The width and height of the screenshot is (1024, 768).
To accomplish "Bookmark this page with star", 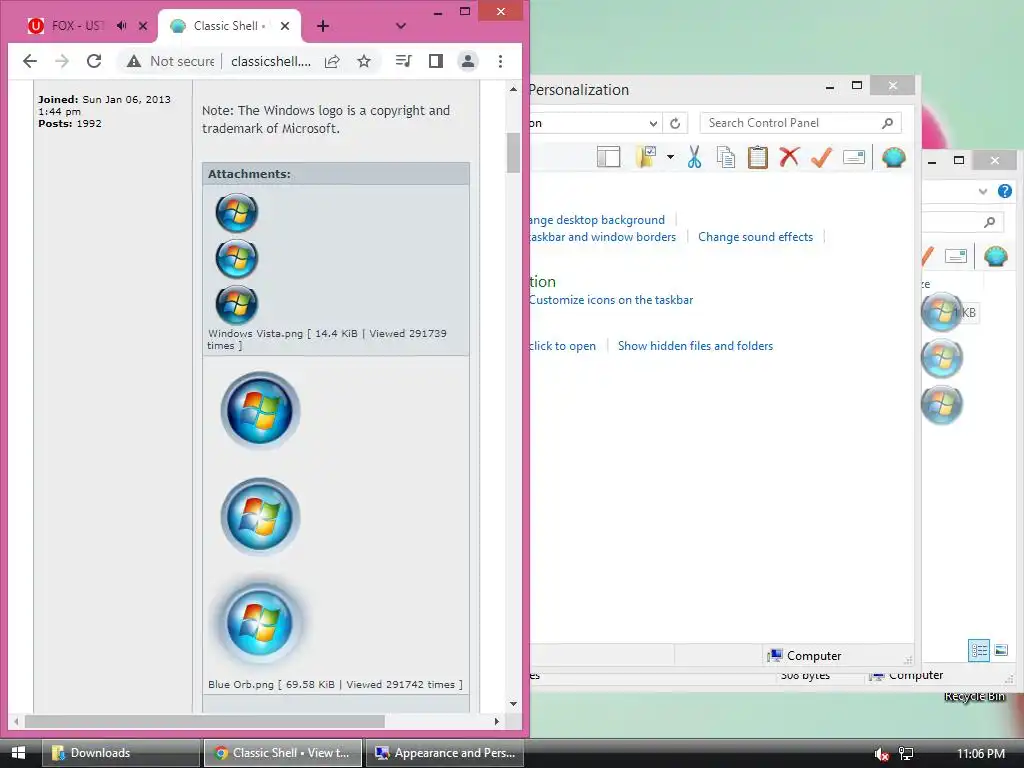I will (364, 61).
